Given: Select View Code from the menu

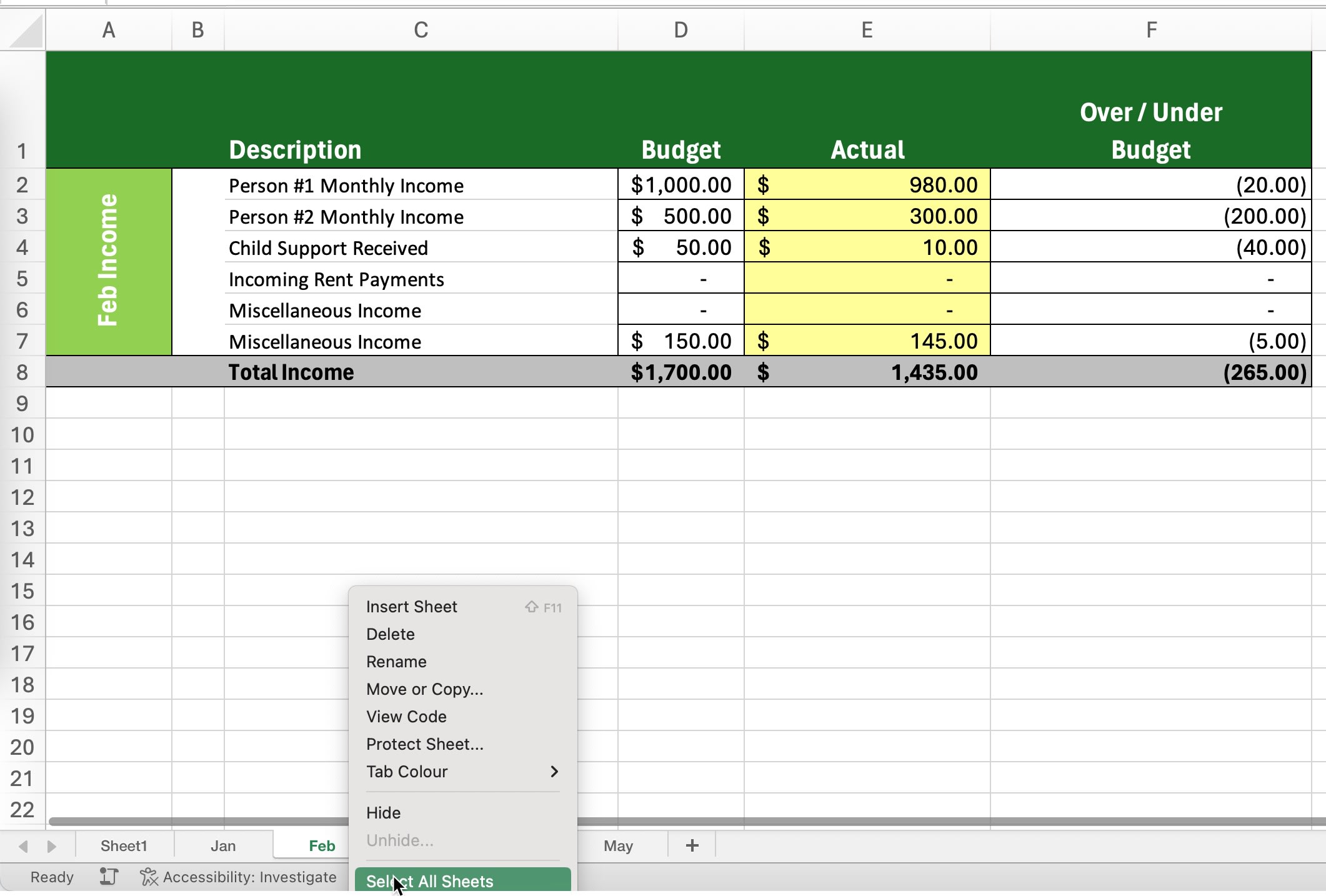Looking at the screenshot, I should tap(406, 717).
